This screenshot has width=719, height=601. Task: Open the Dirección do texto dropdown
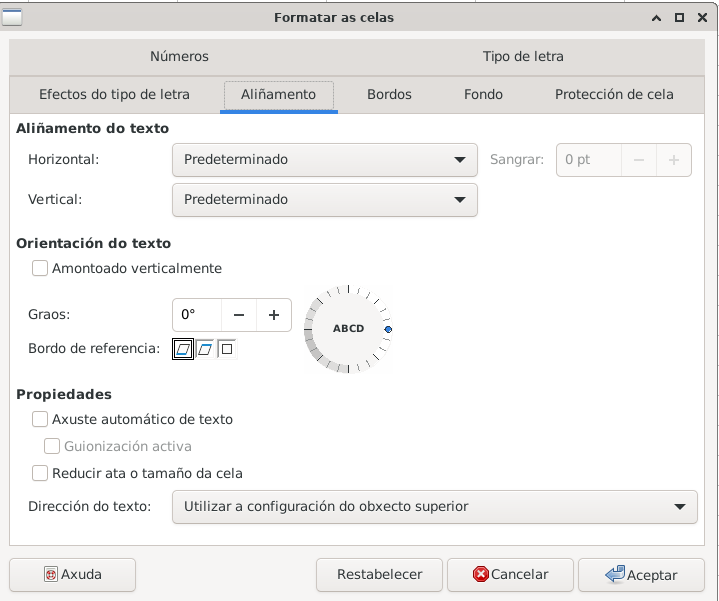435,507
